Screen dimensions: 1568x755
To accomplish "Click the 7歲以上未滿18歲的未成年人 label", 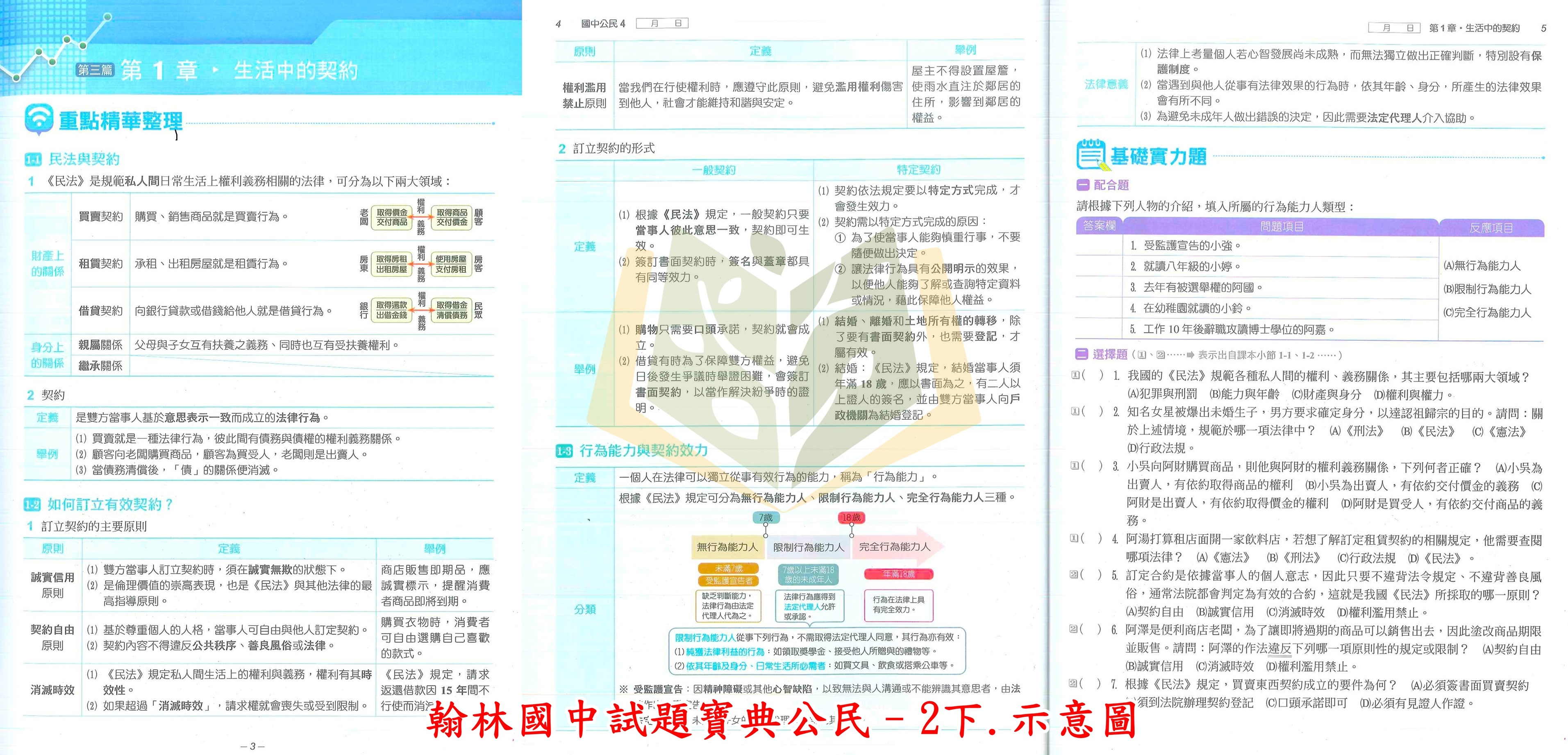I will [808, 574].
